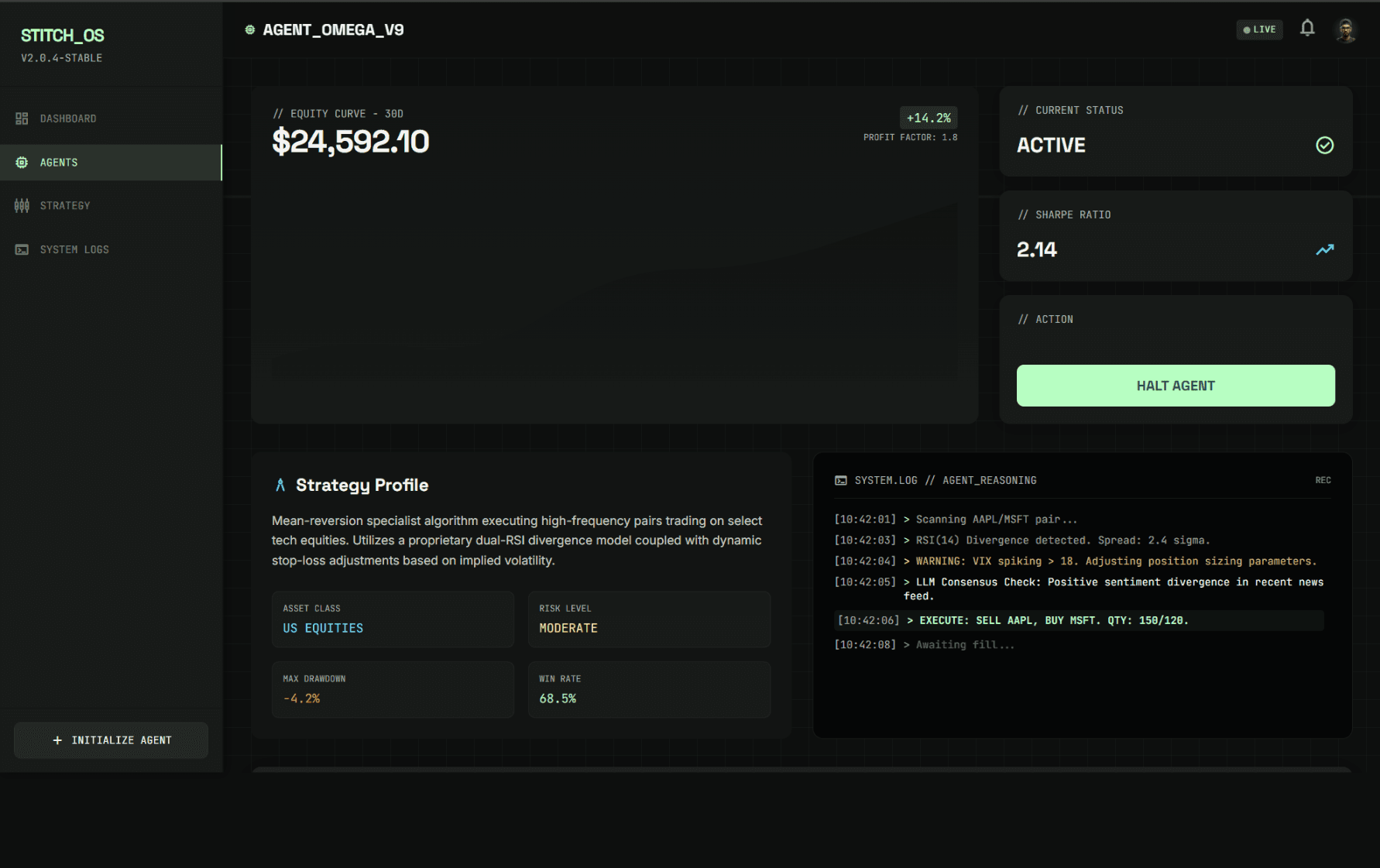Click the gear icon next to AGENT_OMEGA_V9
Screen dimensions: 1380x868
tap(249, 29)
